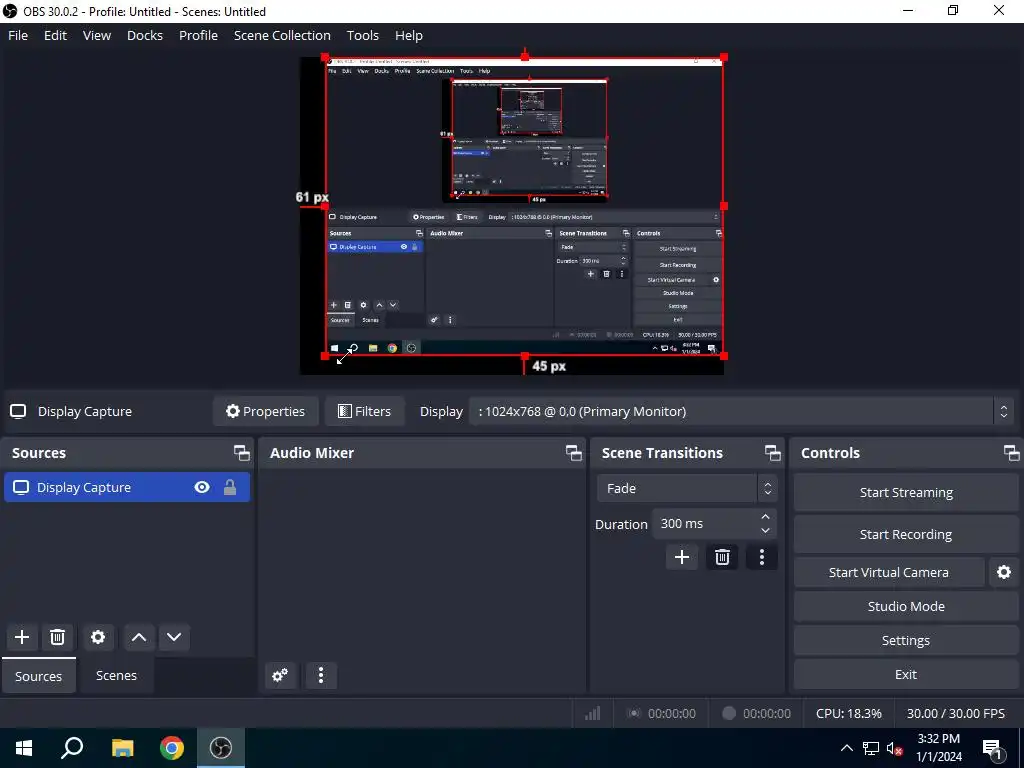Viewport: 1024px width, 768px height.
Task: Click the OBS Studio taskbar icon
Action: [221, 748]
